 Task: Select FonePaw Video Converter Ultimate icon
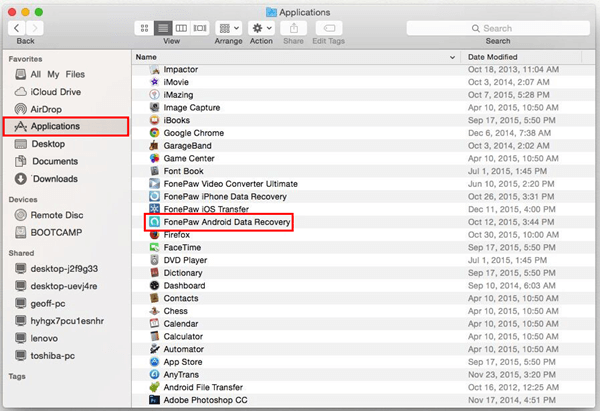(x=154, y=184)
